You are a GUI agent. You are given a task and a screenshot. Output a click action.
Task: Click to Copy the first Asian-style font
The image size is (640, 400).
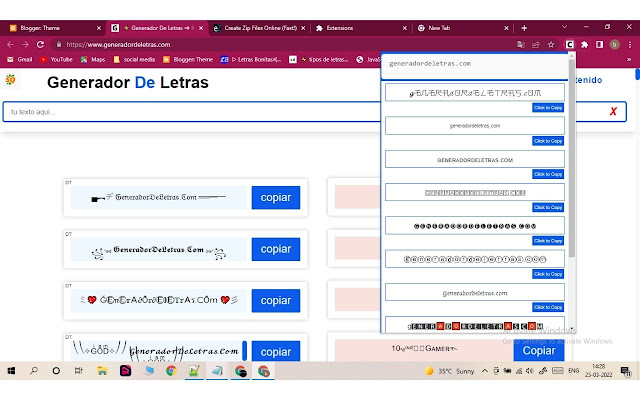click(x=548, y=108)
